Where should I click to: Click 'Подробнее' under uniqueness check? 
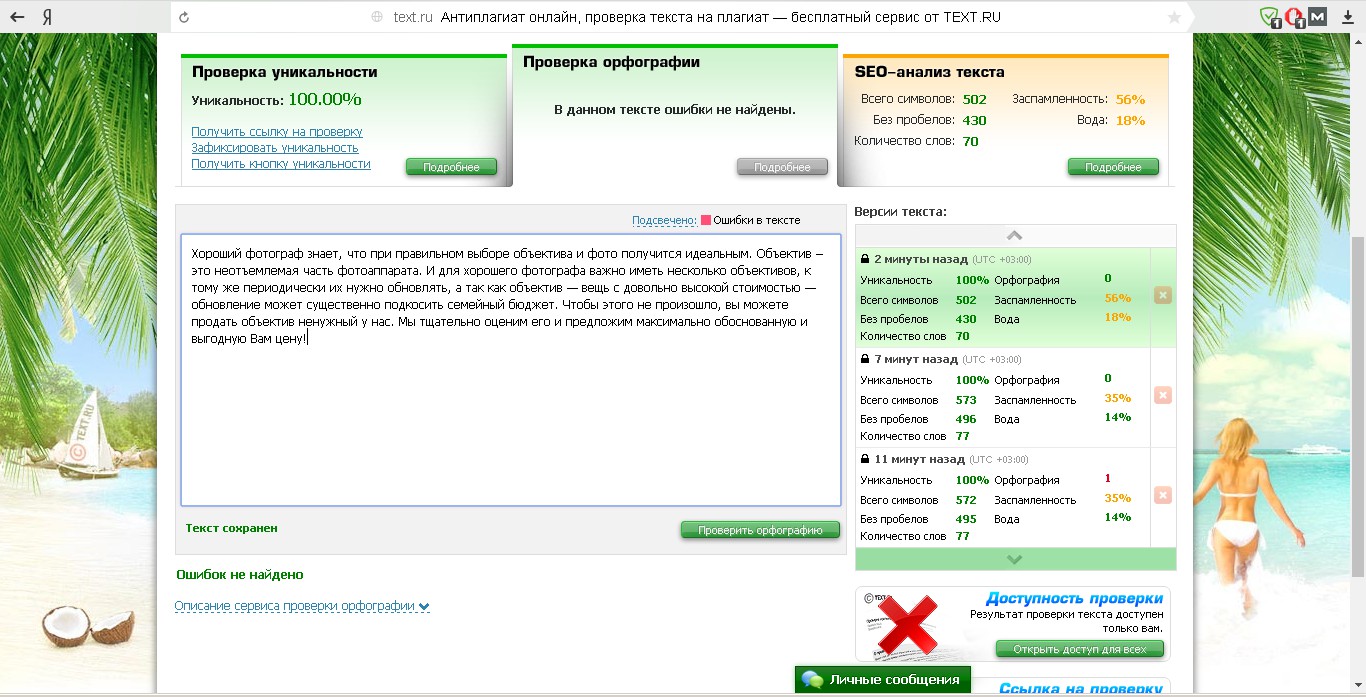coord(451,167)
